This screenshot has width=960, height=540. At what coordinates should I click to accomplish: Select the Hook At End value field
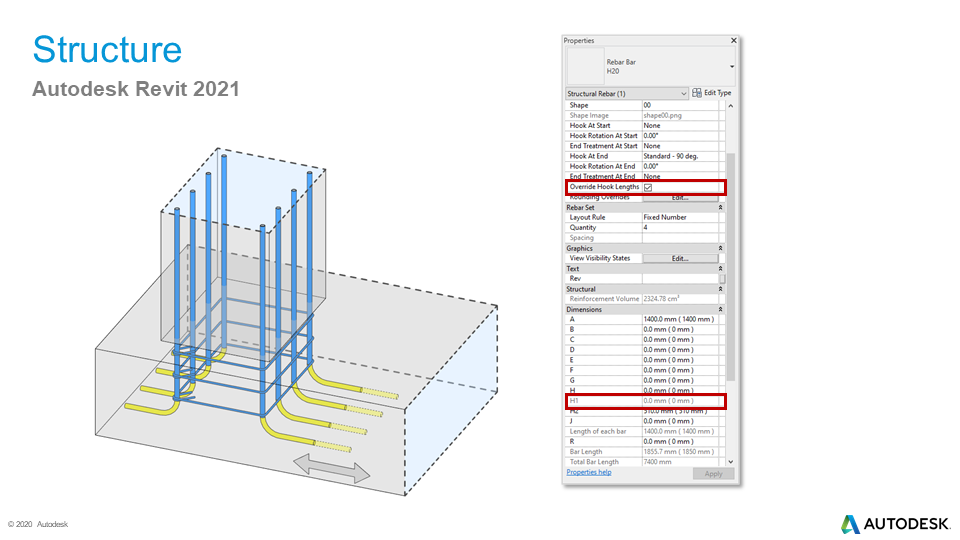click(x=680, y=156)
